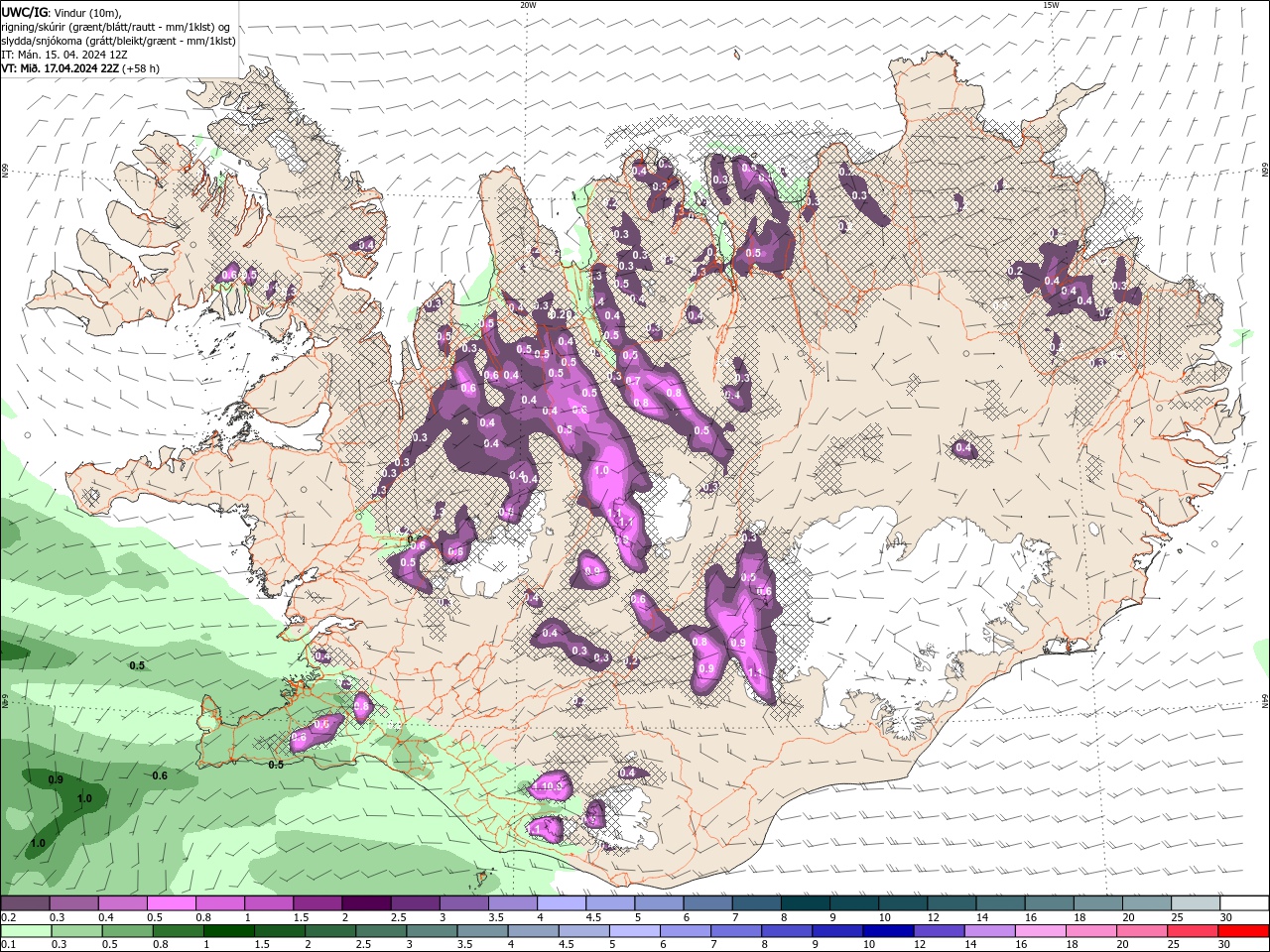Select the dark teal swatch labeled 8 in snow legend
The height and width of the screenshot is (952, 1270).
tap(806, 903)
